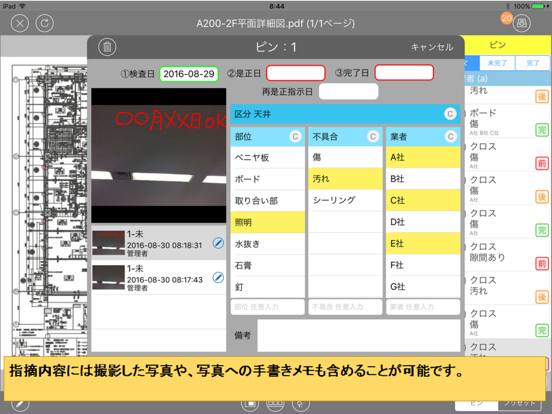Tap the pencil icon in bottom toolbar
This screenshot has height=414, width=552.
(x=20, y=404)
